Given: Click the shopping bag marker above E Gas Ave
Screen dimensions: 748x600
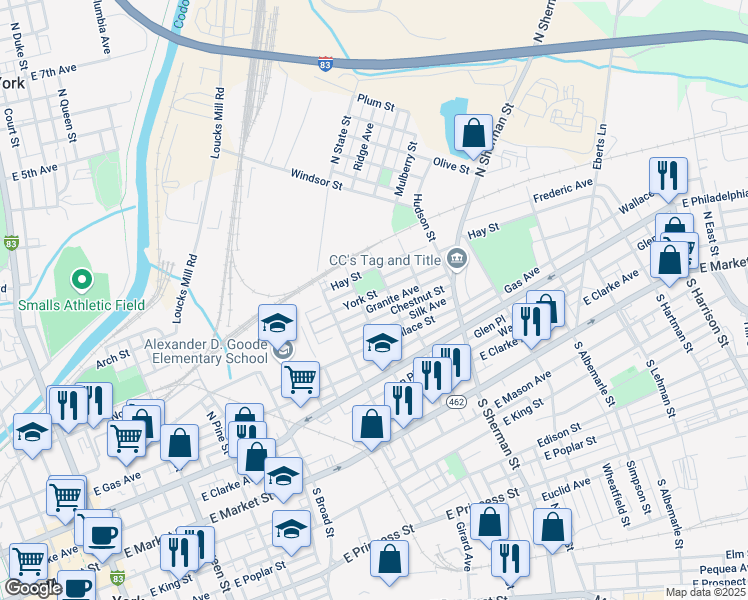Looking at the screenshot, I should [x=179, y=444].
